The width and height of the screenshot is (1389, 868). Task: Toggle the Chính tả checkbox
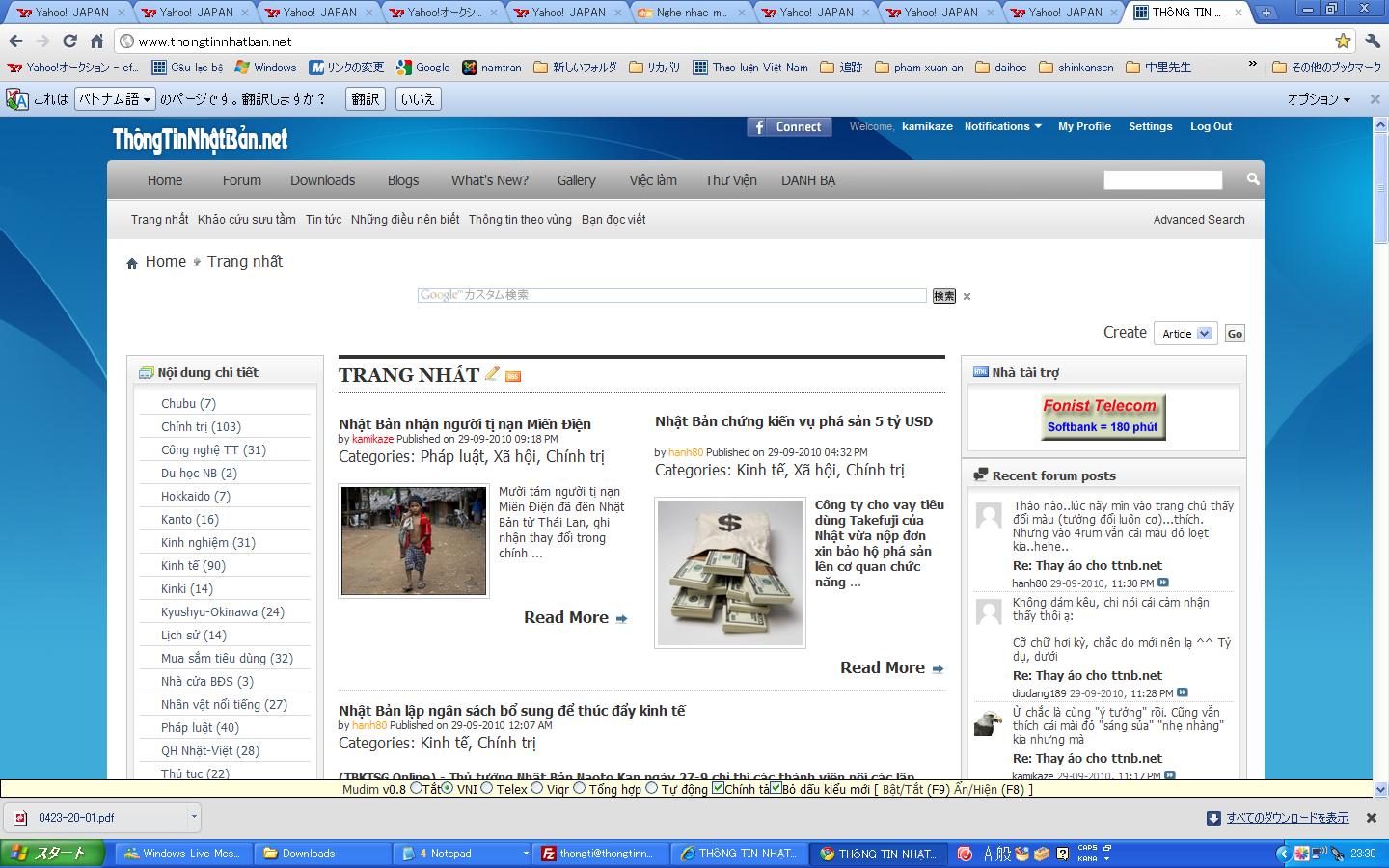[719, 788]
